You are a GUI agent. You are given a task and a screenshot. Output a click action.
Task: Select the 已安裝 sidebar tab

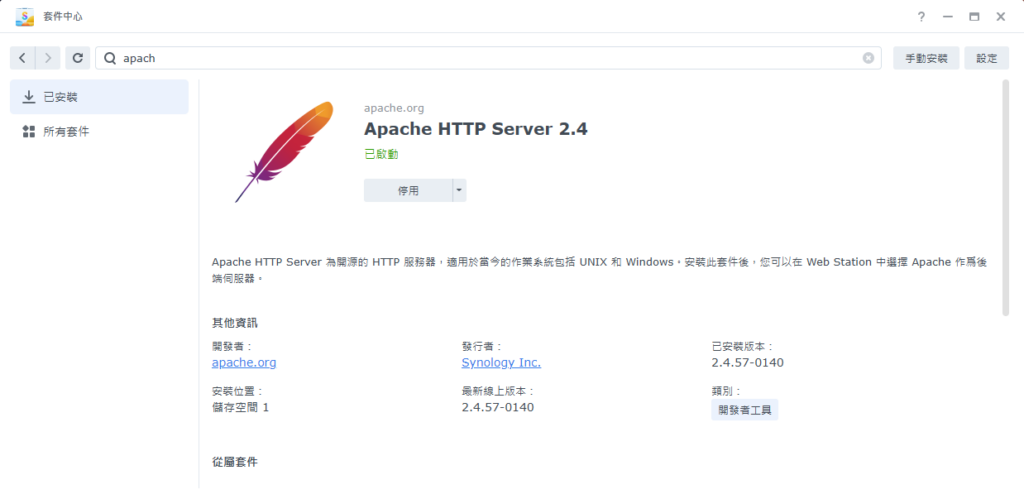coord(99,97)
